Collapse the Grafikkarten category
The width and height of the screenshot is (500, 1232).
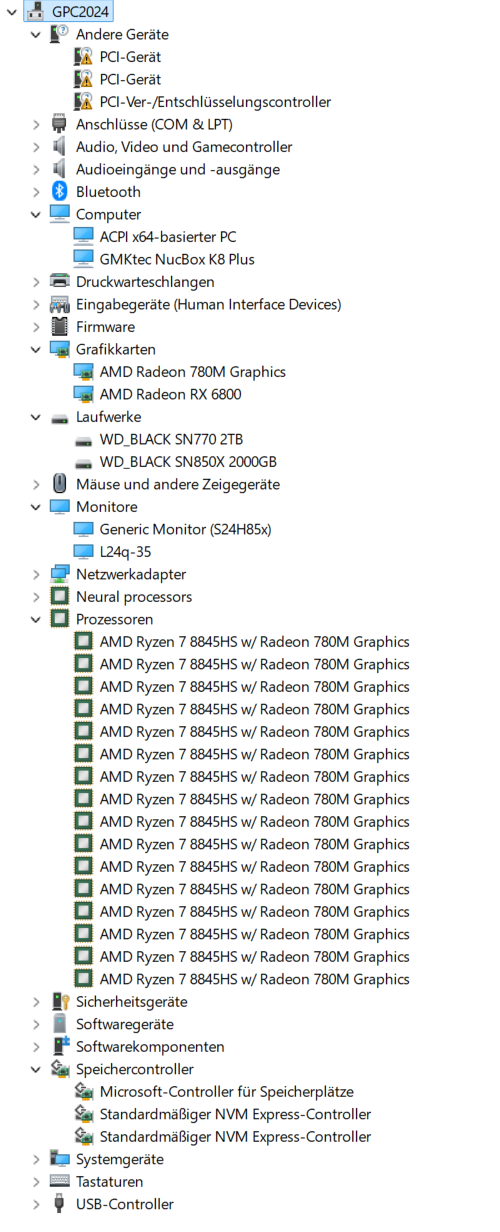coord(36,349)
